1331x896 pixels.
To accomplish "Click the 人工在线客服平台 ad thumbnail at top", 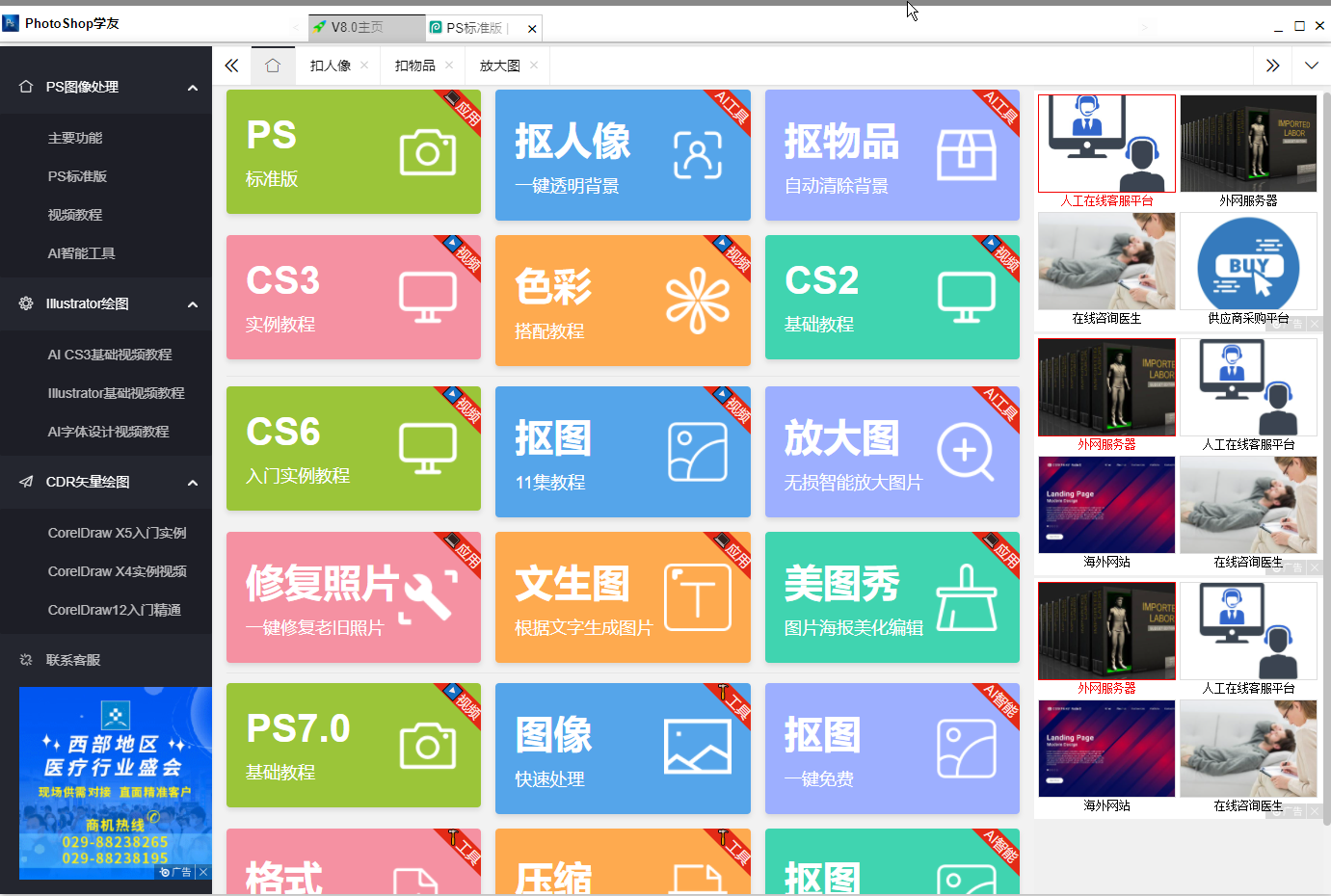I will pos(1106,144).
